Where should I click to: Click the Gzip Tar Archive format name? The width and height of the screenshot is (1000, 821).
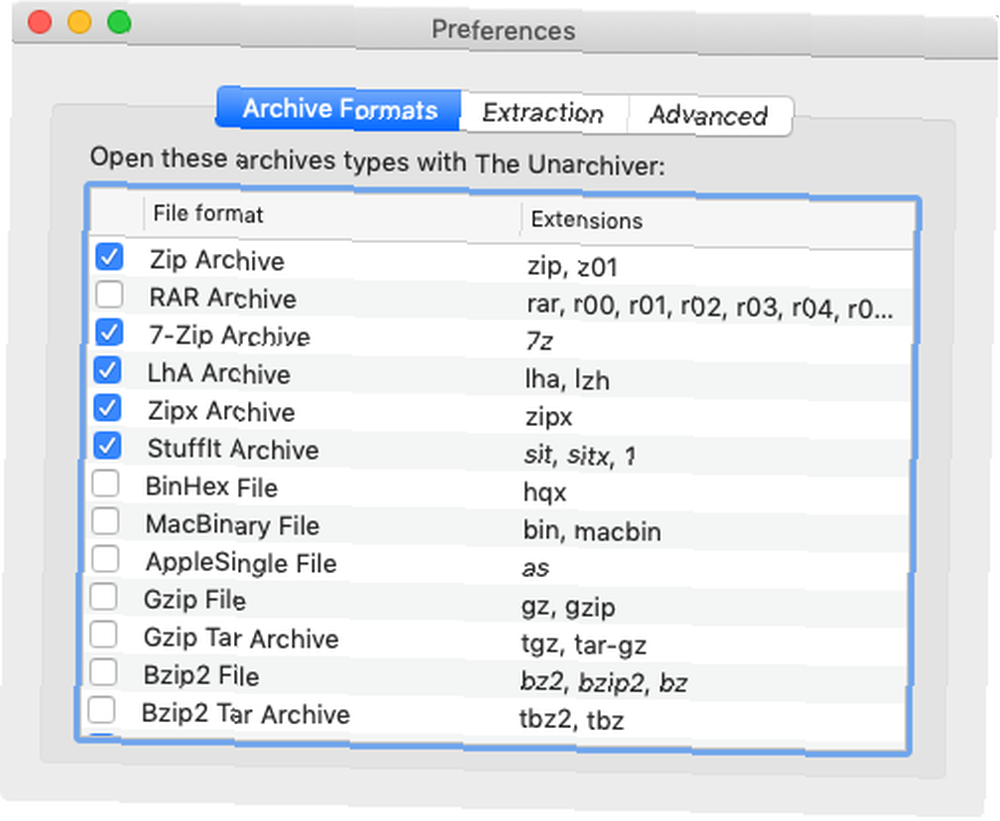241,638
